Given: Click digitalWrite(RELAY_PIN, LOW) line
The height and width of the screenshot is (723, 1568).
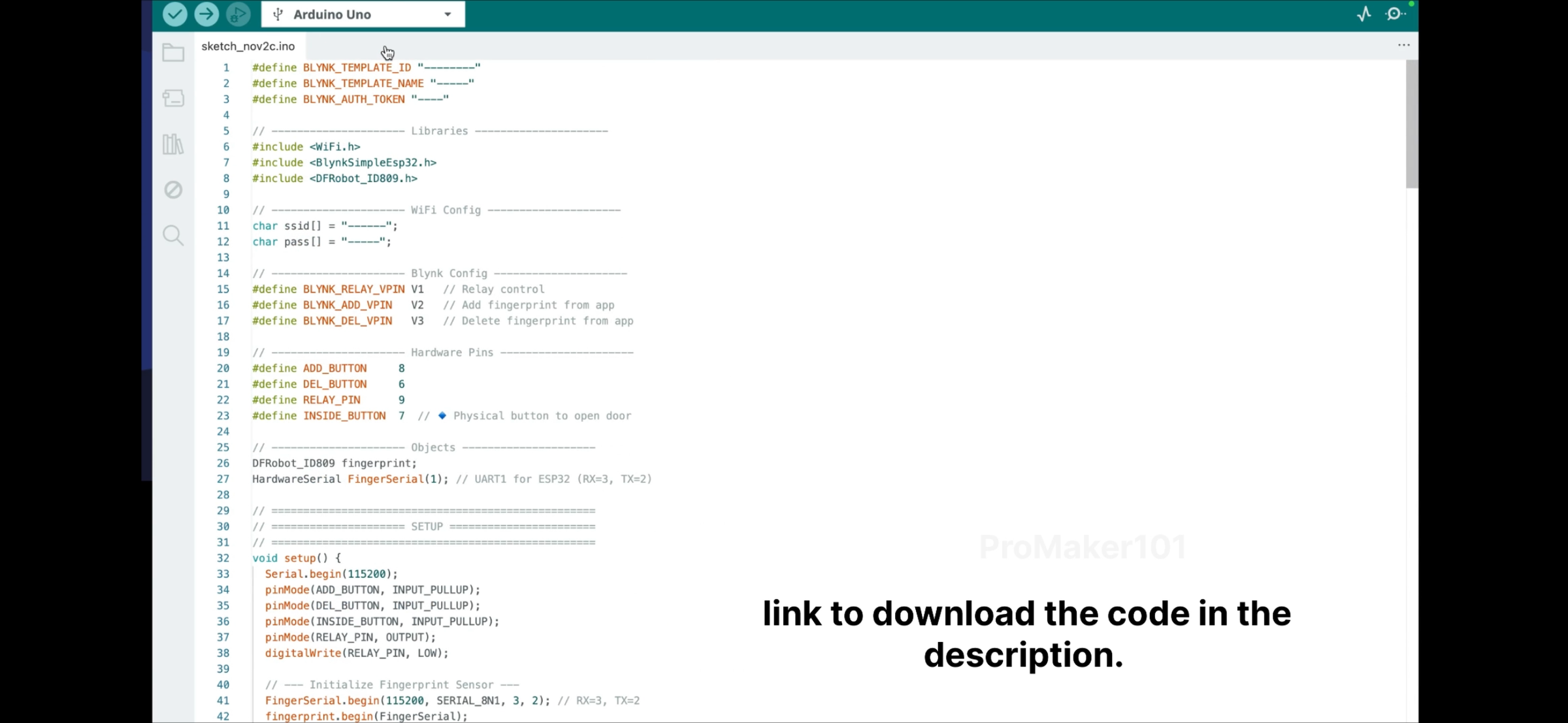Looking at the screenshot, I should pos(357,653).
